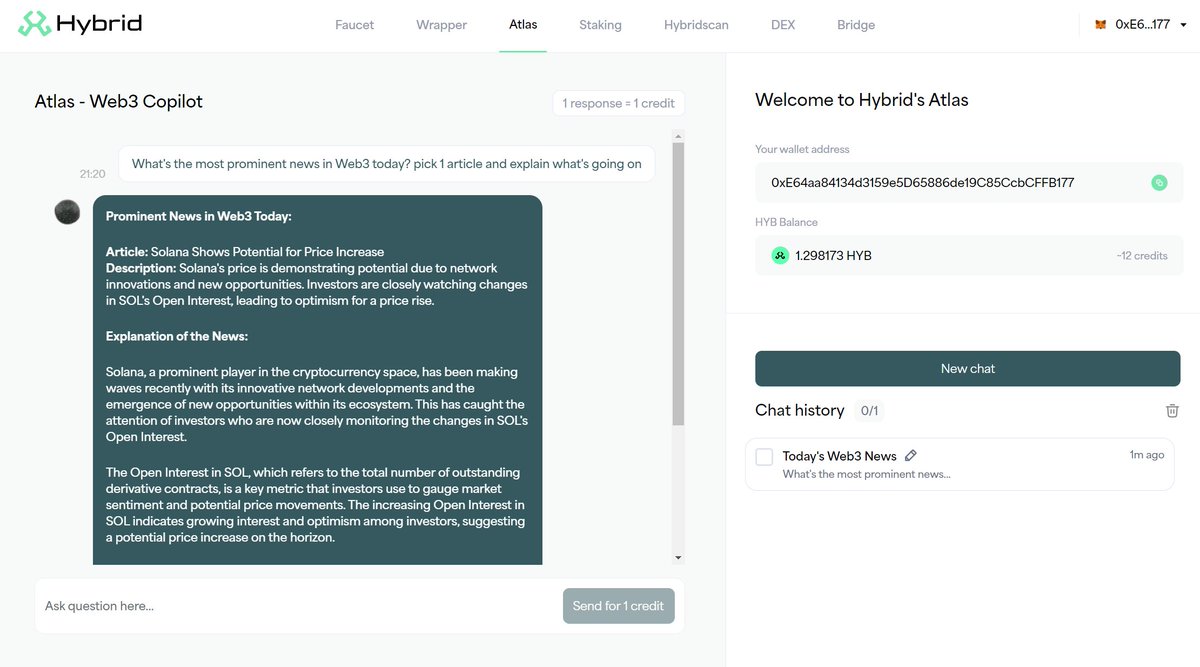Click Welcome to Hybrid's Atlas heading
Image resolution: width=1200 pixels, height=667 pixels.
point(861,100)
